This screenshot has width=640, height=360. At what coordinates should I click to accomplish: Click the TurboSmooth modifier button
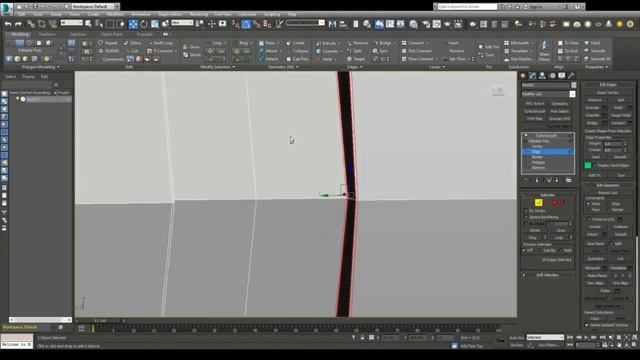pos(535,111)
